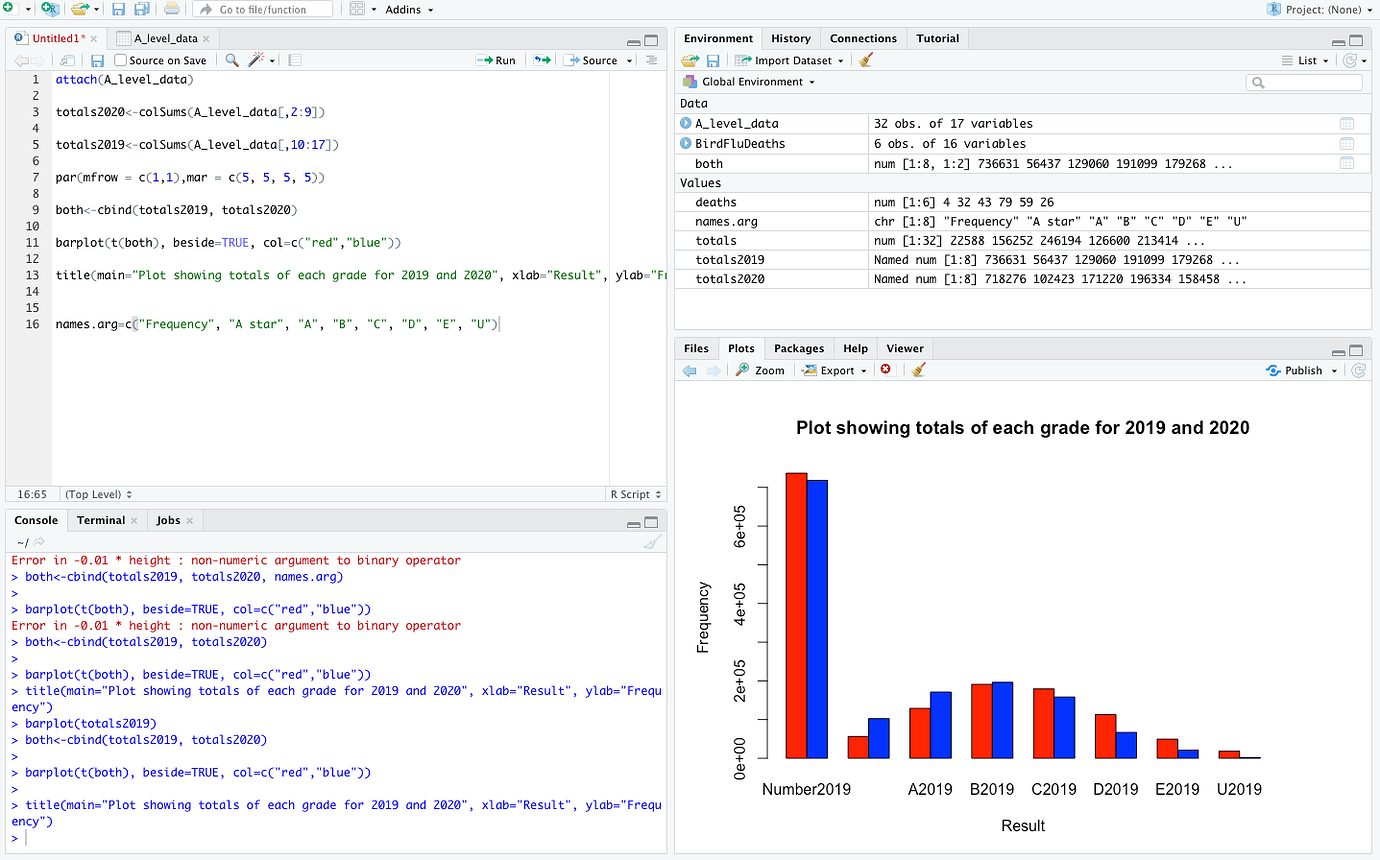Open the code tools magic wand
The height and width of the screenshot is (860, 1380).
coord(257,60)
